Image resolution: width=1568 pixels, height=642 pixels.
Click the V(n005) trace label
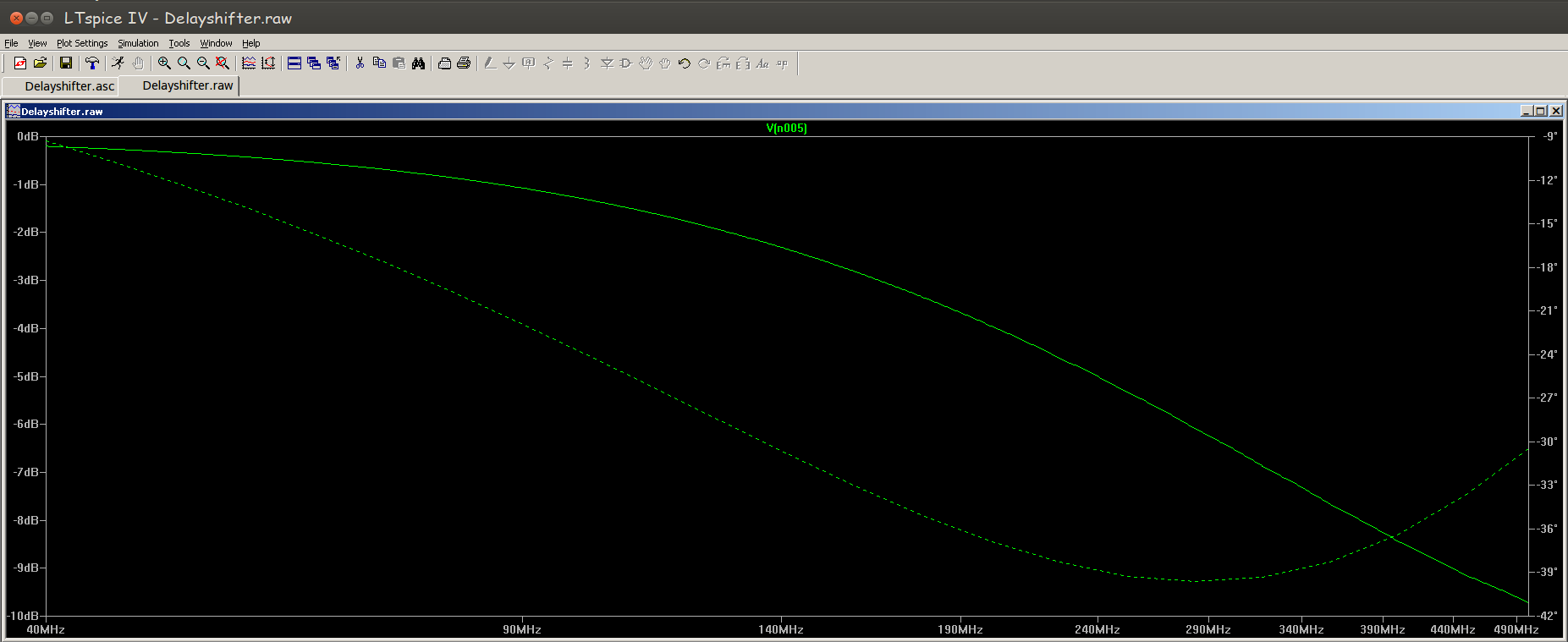[x=786, y=129]
